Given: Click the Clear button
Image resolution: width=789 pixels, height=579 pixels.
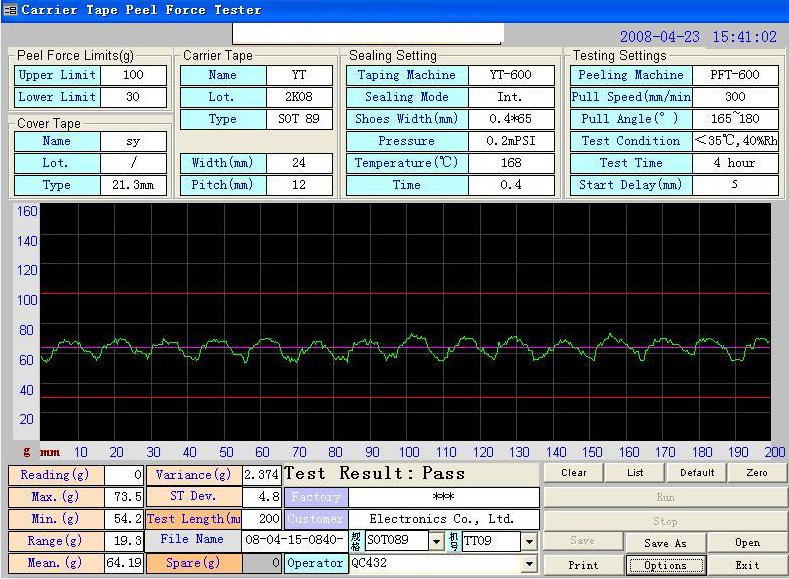Looking at the screenshot, I should 574,473.
